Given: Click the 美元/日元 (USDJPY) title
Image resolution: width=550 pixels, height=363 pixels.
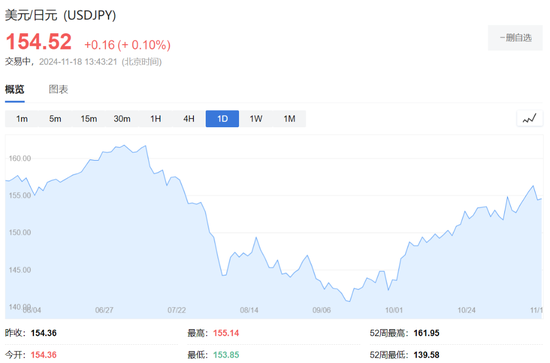Looking at the screenshot, I should [x=60, y=15].
